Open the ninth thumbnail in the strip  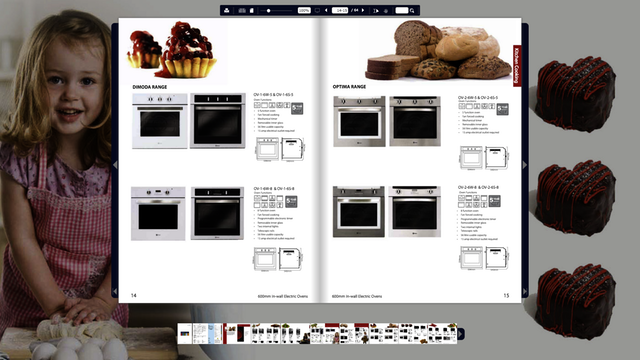(x=413, y=333)
